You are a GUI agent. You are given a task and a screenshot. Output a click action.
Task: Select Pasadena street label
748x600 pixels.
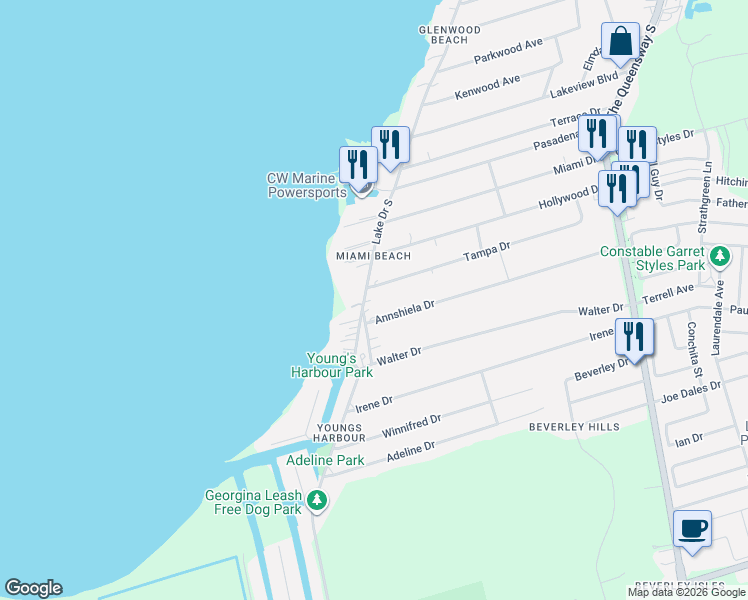point(556,141)
